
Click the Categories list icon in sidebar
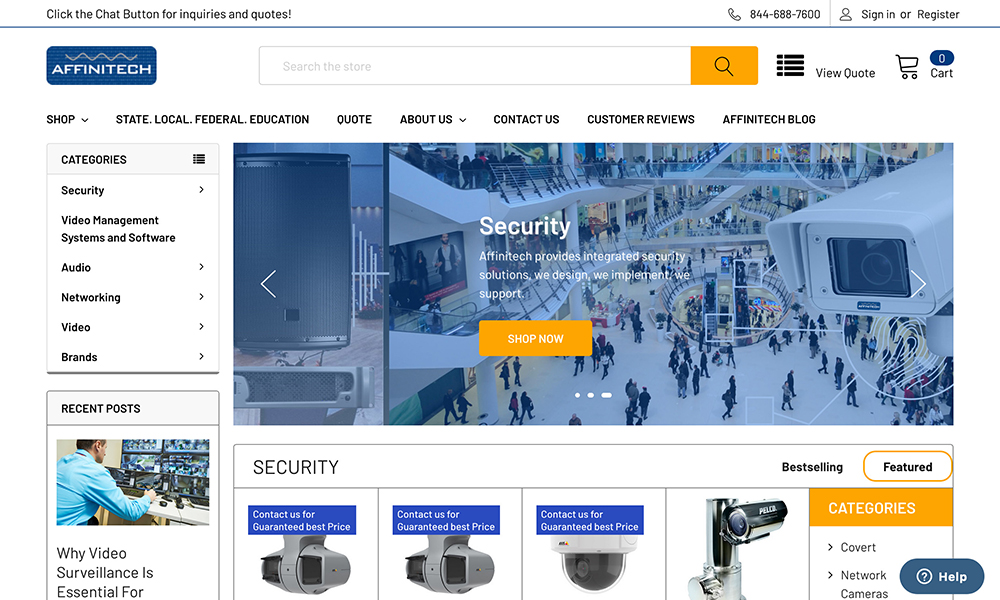click(x=199, y=159)
